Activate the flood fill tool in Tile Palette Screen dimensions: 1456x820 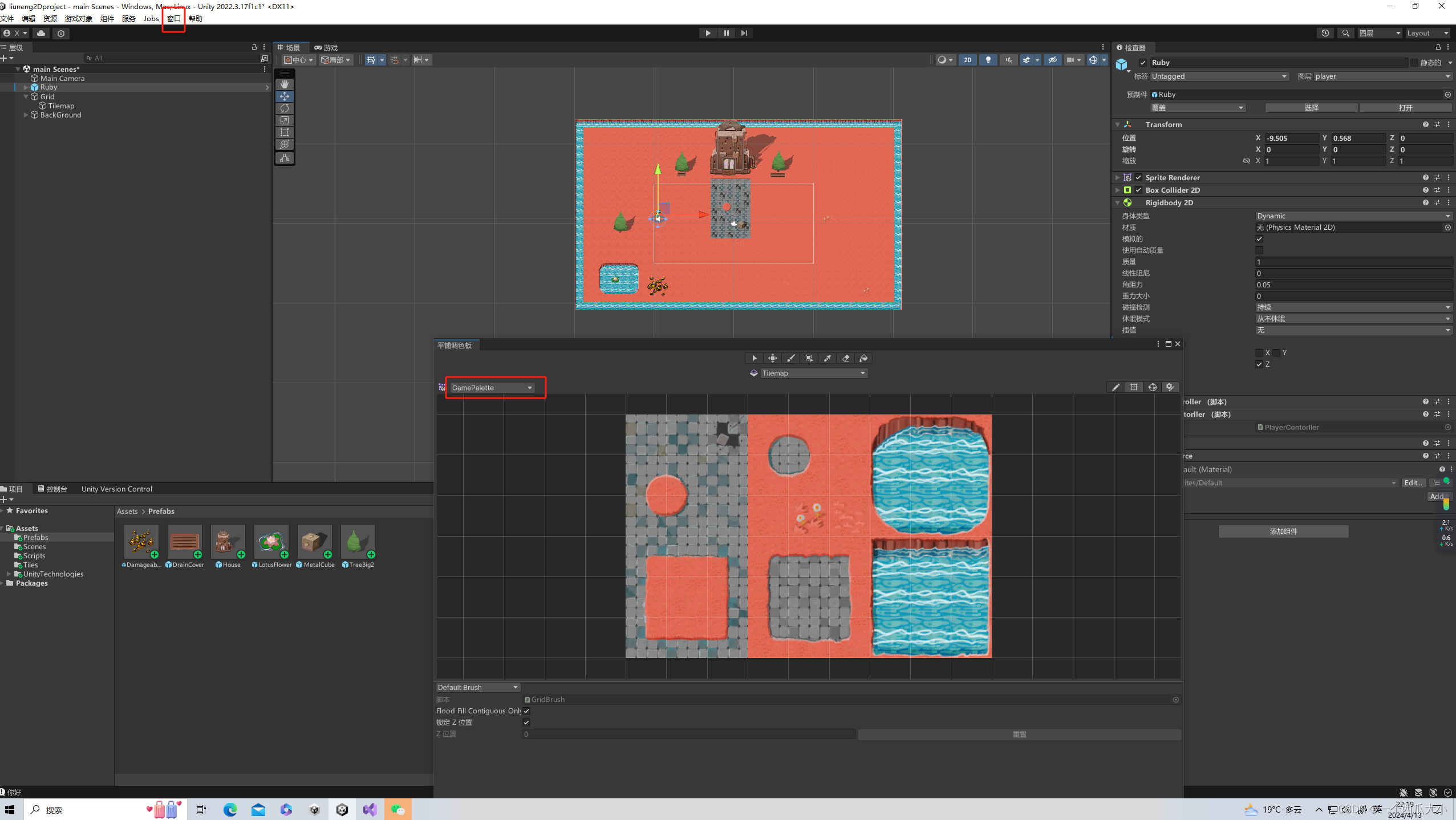(863, 358)
